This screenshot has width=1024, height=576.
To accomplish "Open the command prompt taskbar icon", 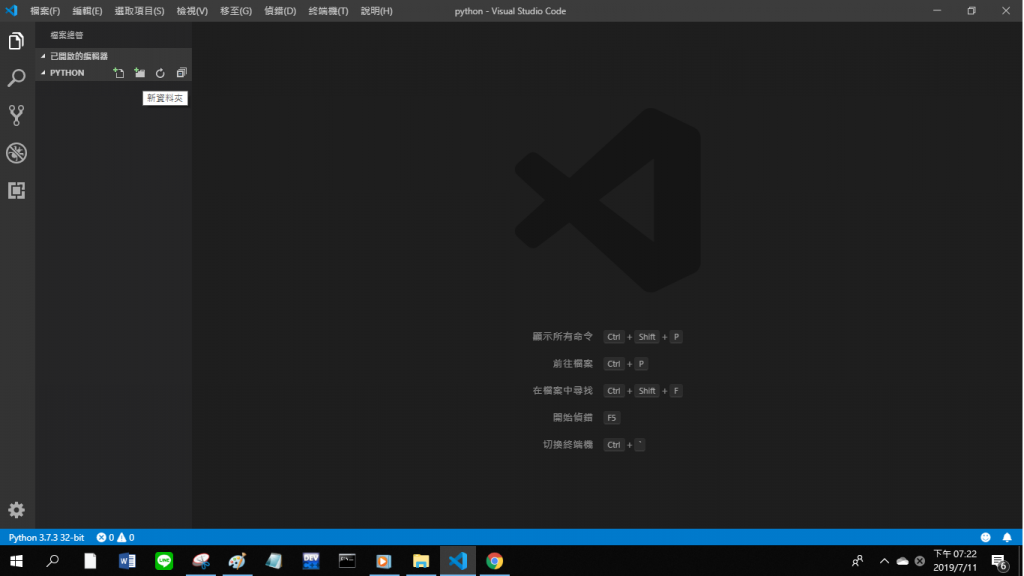I will [347, 561].
